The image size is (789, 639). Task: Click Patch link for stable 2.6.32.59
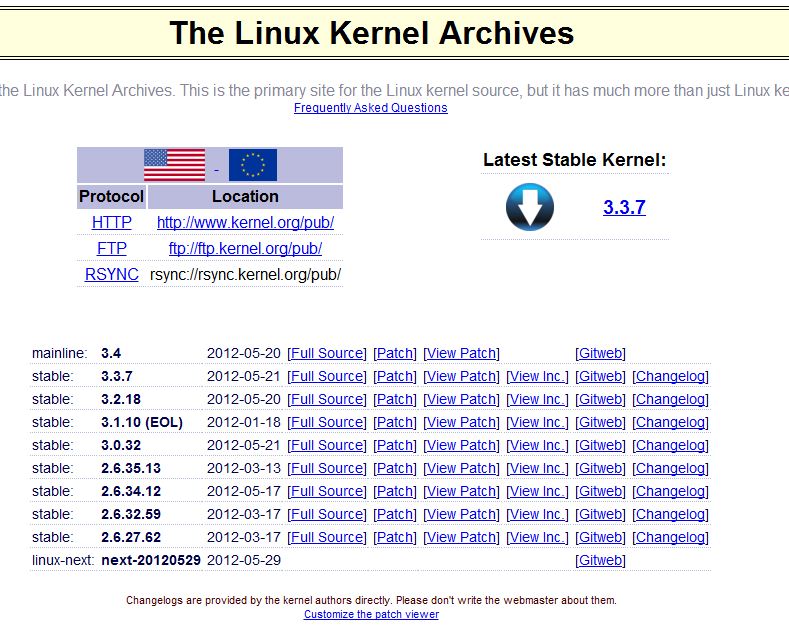(395, 514)
